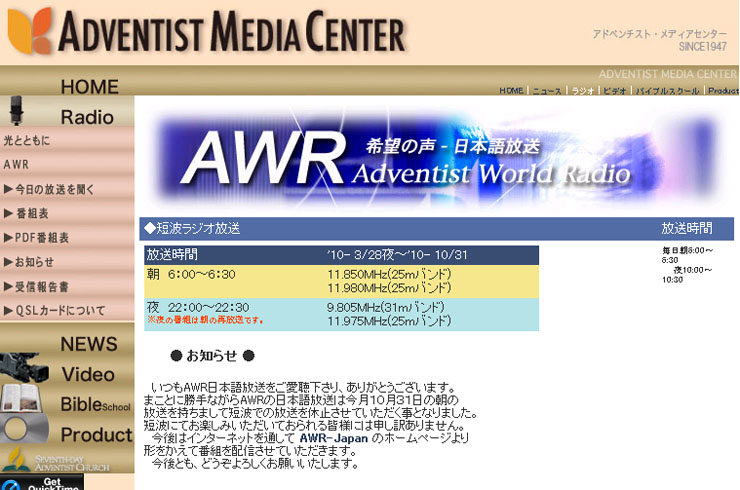Click the 短波ラジオ放送 section heading
Image resolution: width=740 pixels, height=490 pixels.
click(193, 228)
